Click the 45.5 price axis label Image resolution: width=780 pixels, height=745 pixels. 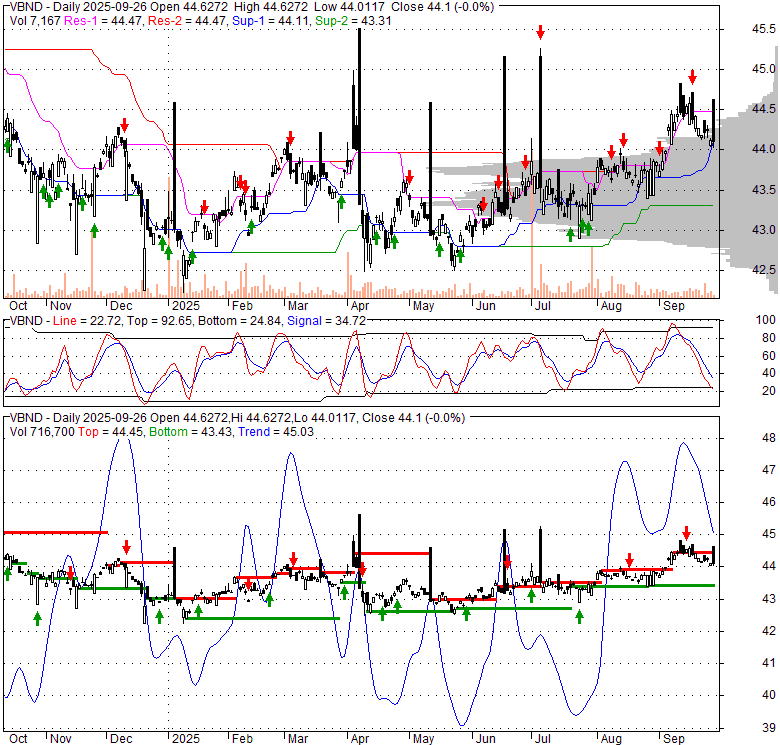[x=763, y=29]
